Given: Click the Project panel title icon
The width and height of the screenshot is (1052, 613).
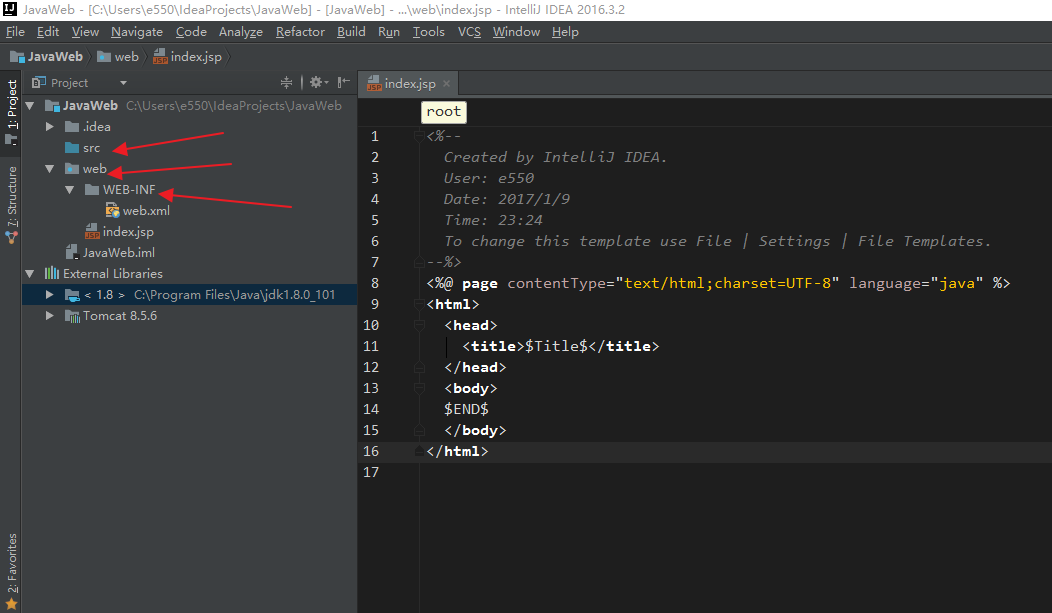Looking at the screenshot, I should [x=39, y=82].
